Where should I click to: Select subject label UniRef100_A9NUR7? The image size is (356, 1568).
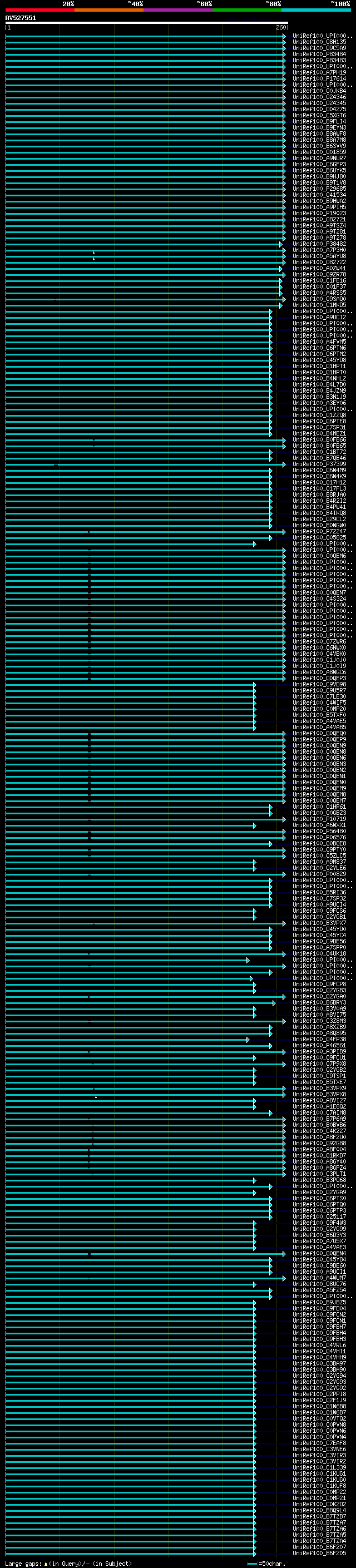[319, 159]
